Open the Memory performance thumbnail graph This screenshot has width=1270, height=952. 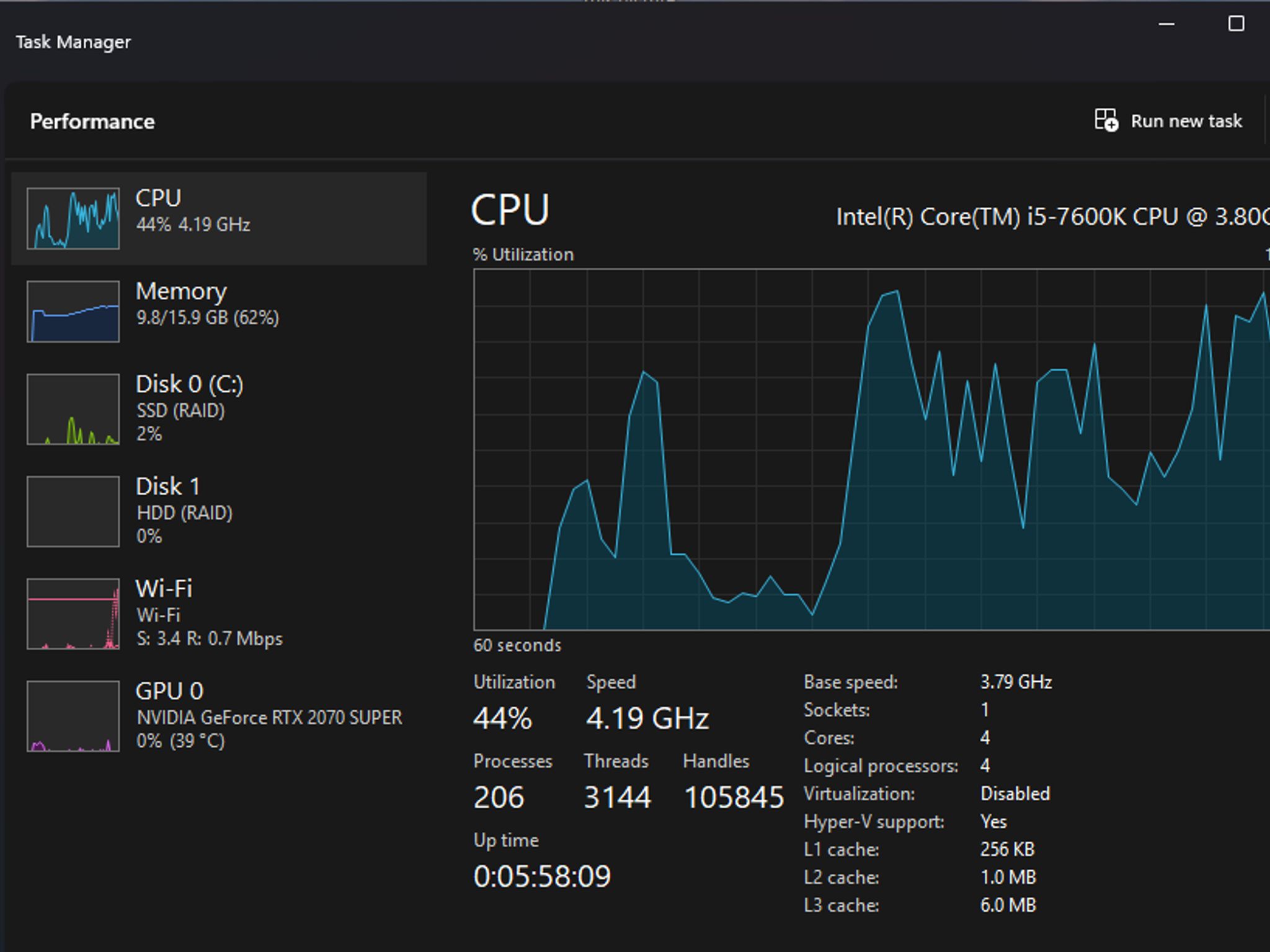73,311
